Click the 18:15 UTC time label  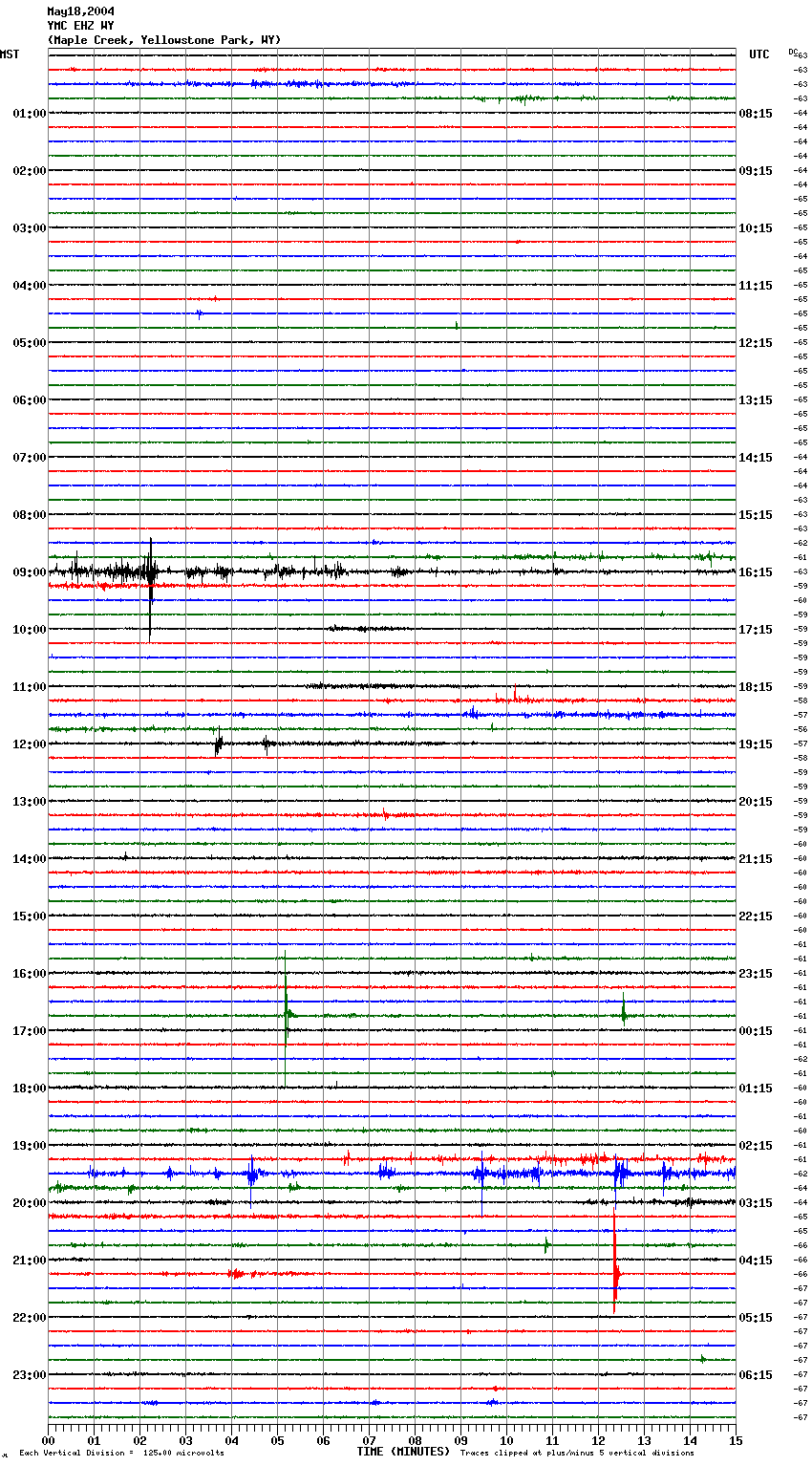coord(756,687)
